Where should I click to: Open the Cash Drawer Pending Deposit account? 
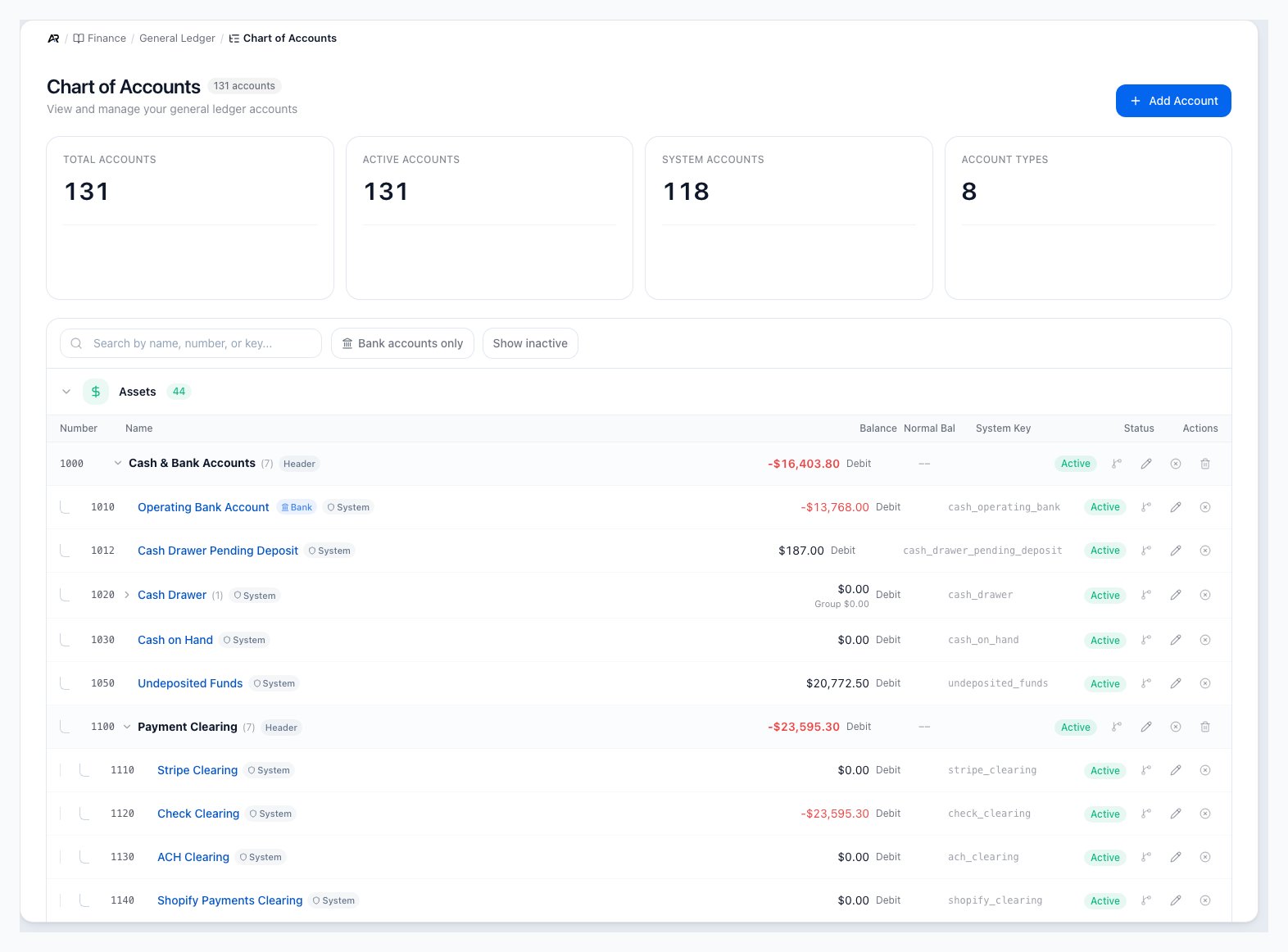(218, 551)
